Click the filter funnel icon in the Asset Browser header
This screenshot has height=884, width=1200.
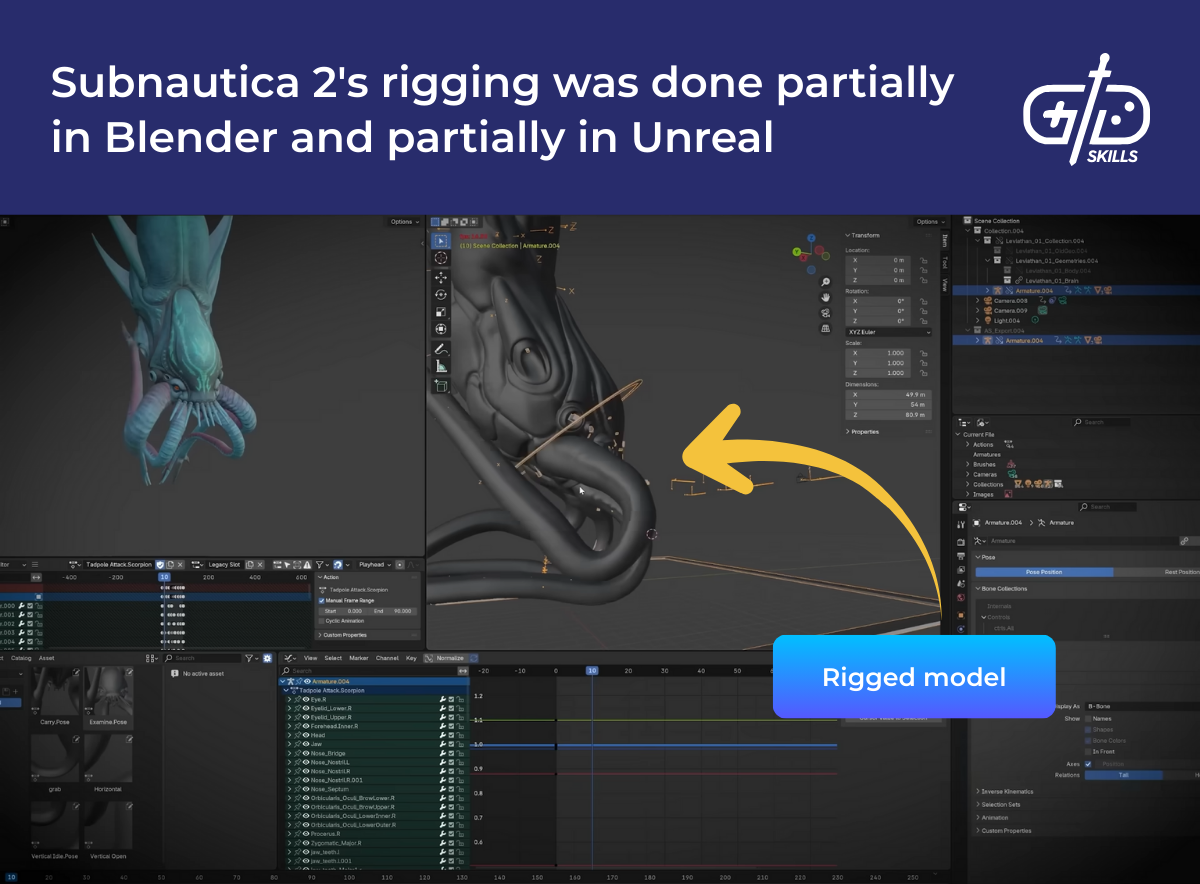click(x=248, y=658)
